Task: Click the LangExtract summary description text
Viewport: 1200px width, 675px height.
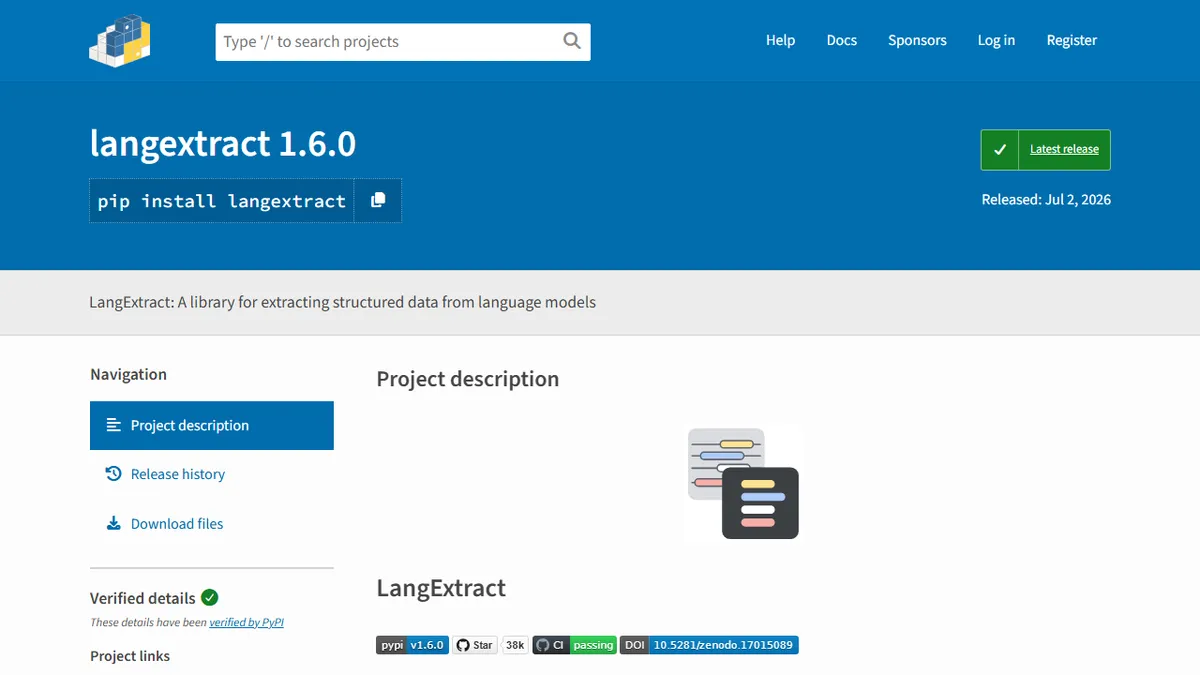Action: [342, 302]
